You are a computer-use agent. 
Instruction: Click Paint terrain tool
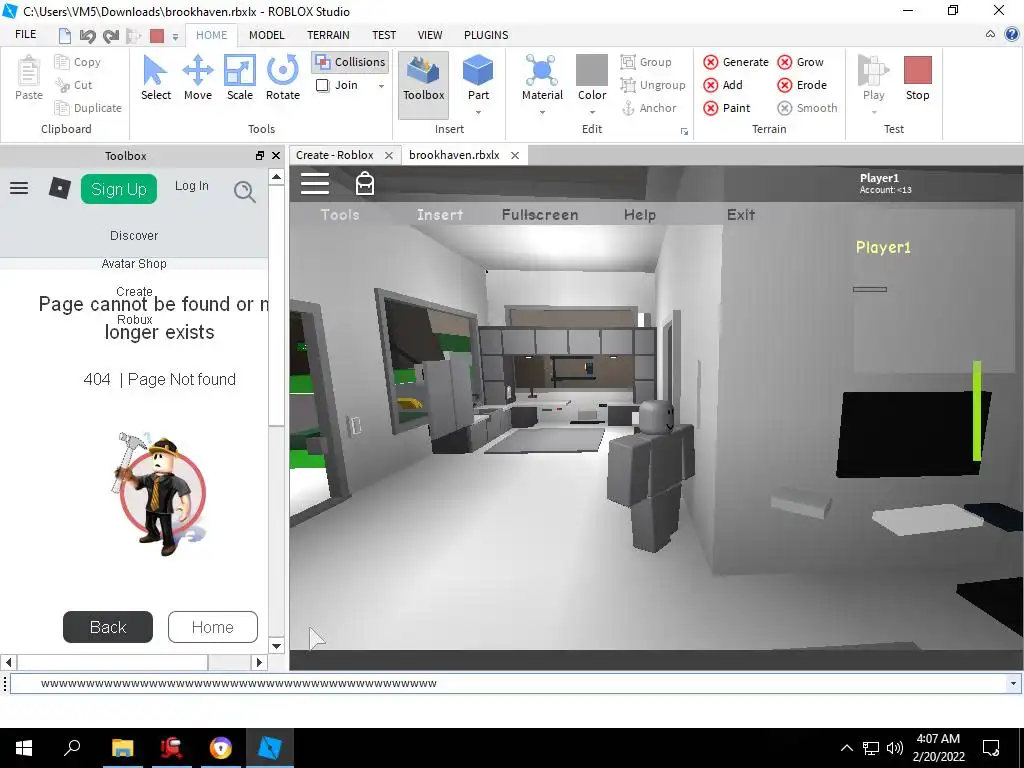pos(727,108)
